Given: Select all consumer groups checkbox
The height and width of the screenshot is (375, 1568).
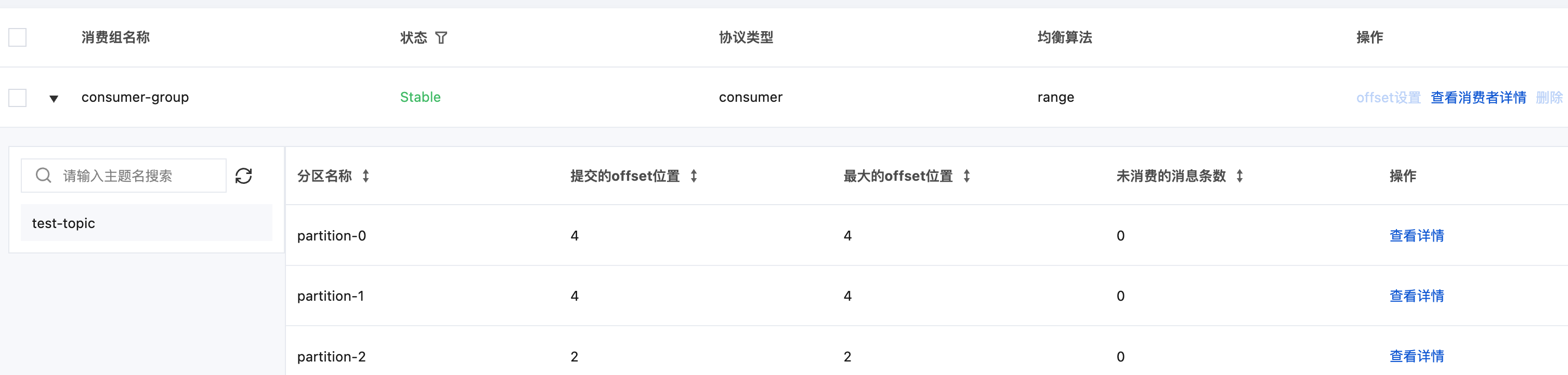Looking at the screenshot, I should (18, 38).
